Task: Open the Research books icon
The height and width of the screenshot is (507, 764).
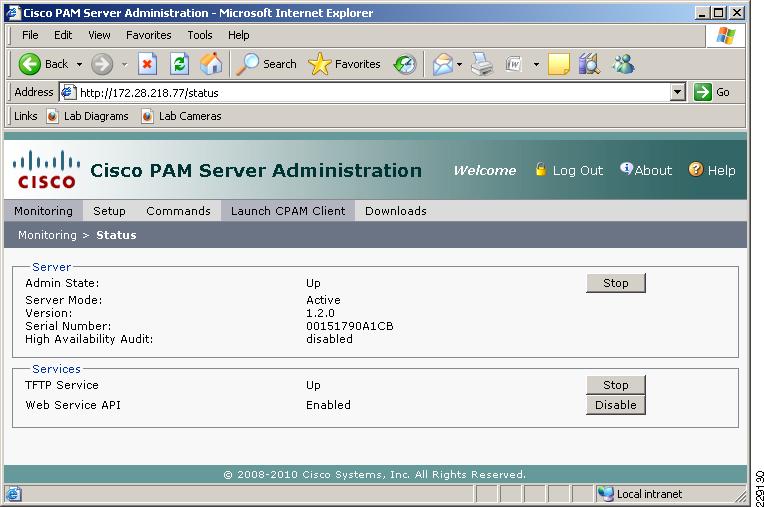Action: pos(589,64)
